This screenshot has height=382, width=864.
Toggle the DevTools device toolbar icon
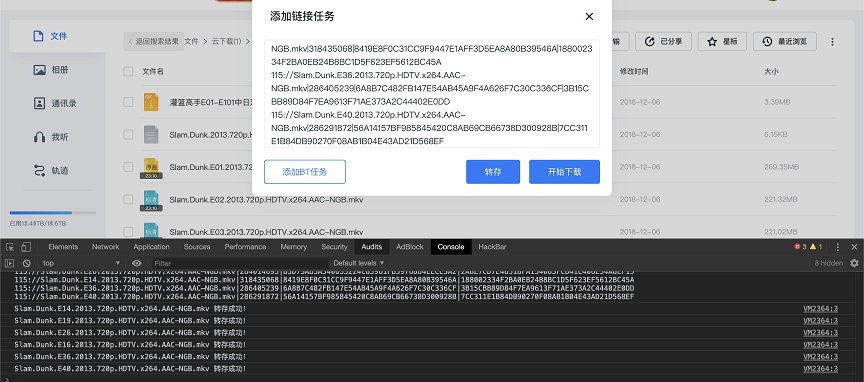pos(26,247)
